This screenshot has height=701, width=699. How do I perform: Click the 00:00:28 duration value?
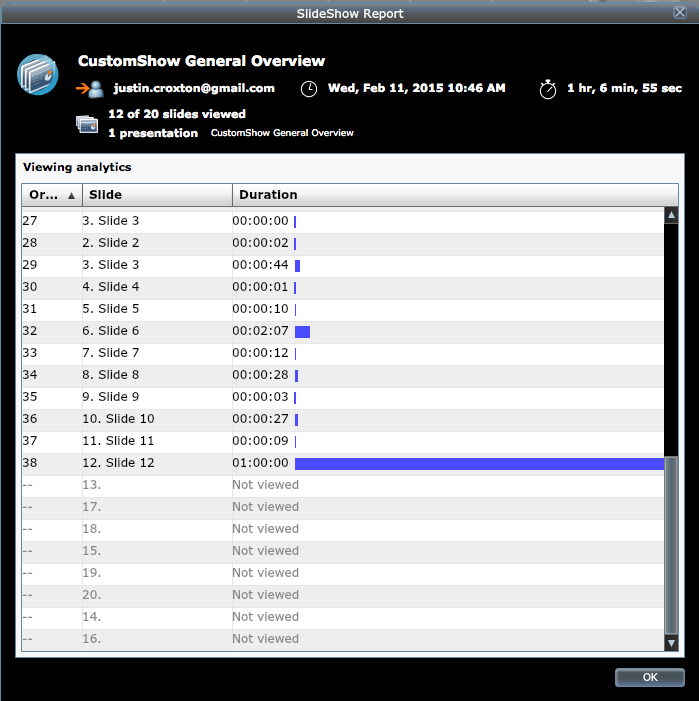coord(260,375)
